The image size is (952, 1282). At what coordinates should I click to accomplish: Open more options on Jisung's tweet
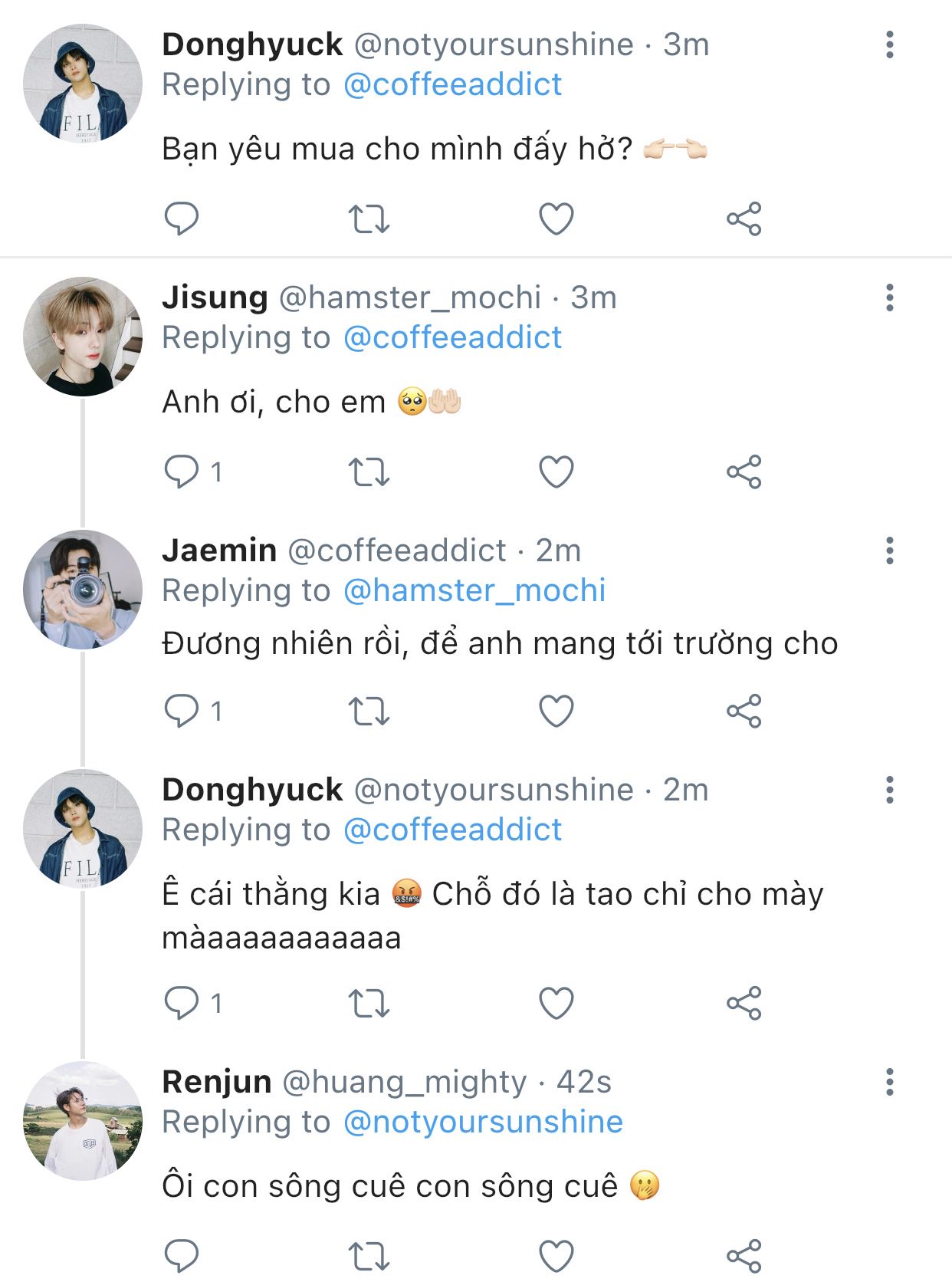pyautogui.click(x=889, y=297)
